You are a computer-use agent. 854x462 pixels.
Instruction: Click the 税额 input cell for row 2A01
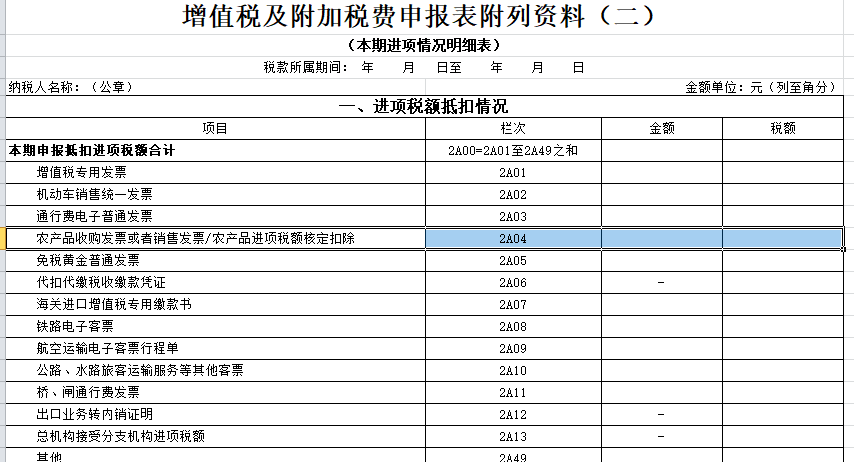click(x=783, y=173)
